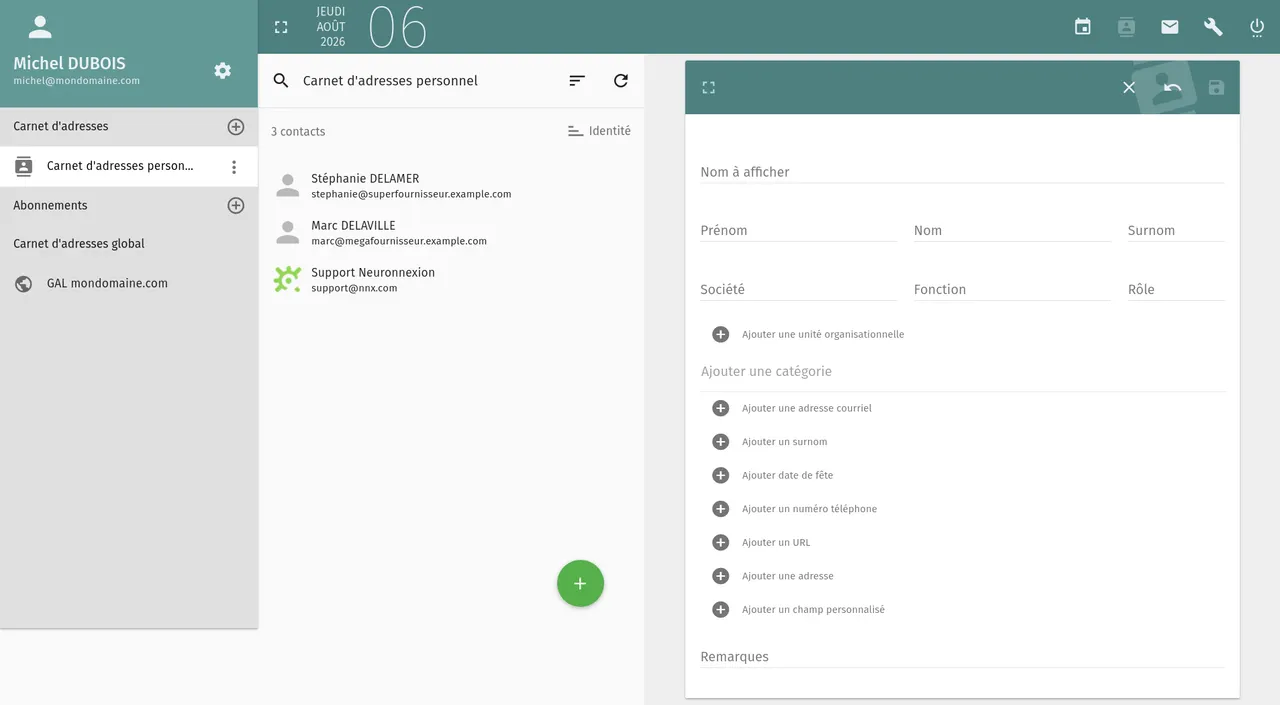Click the Société field
The image size is (1280, 705).
pyautogui.click(x=798, y=289)
